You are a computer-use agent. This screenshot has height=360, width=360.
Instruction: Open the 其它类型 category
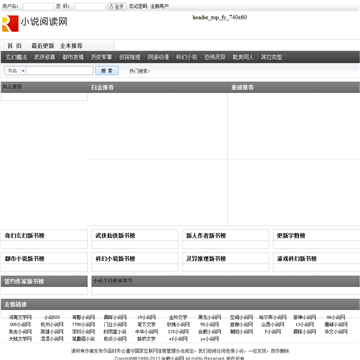[x=272, y=57]
